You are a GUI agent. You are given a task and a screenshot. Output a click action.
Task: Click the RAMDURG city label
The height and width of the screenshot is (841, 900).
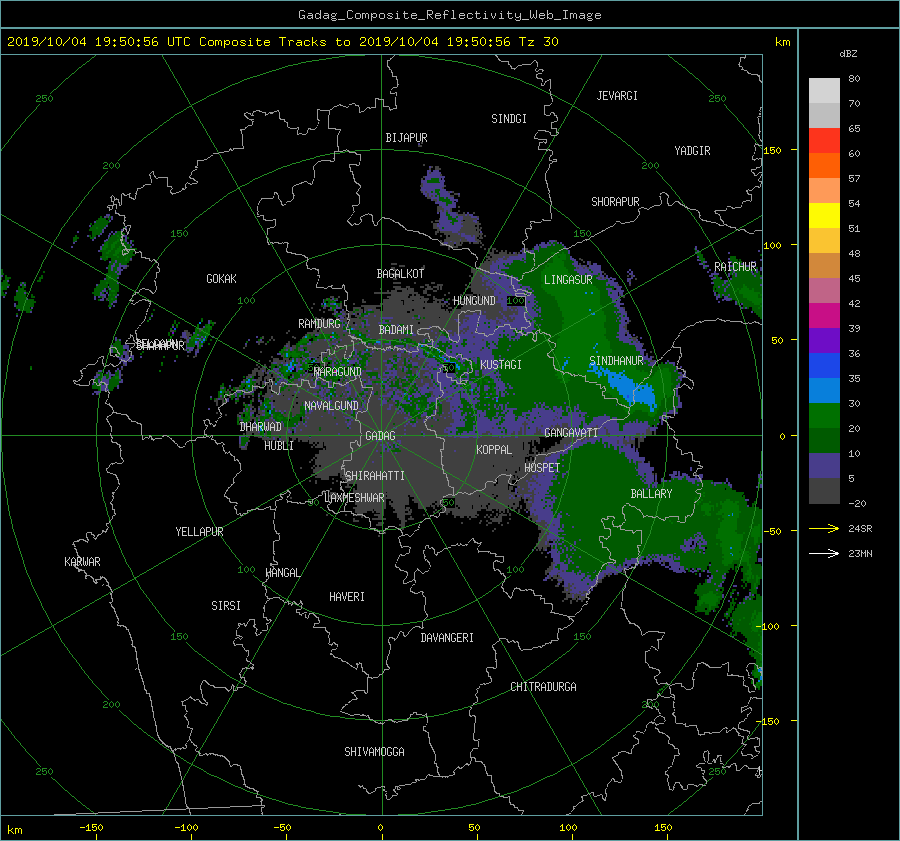(319, 324)
